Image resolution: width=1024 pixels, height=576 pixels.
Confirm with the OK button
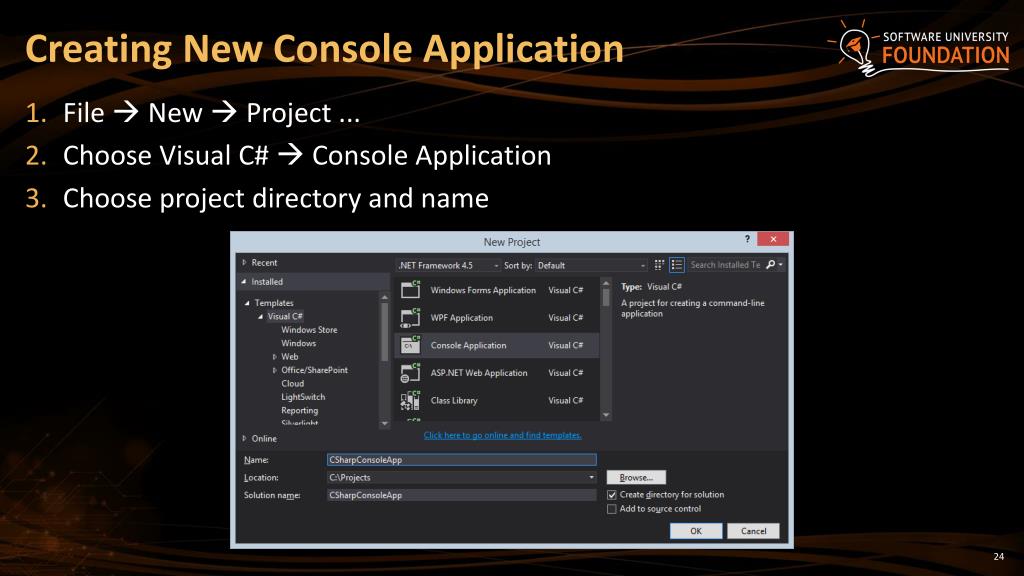[696, 531]
